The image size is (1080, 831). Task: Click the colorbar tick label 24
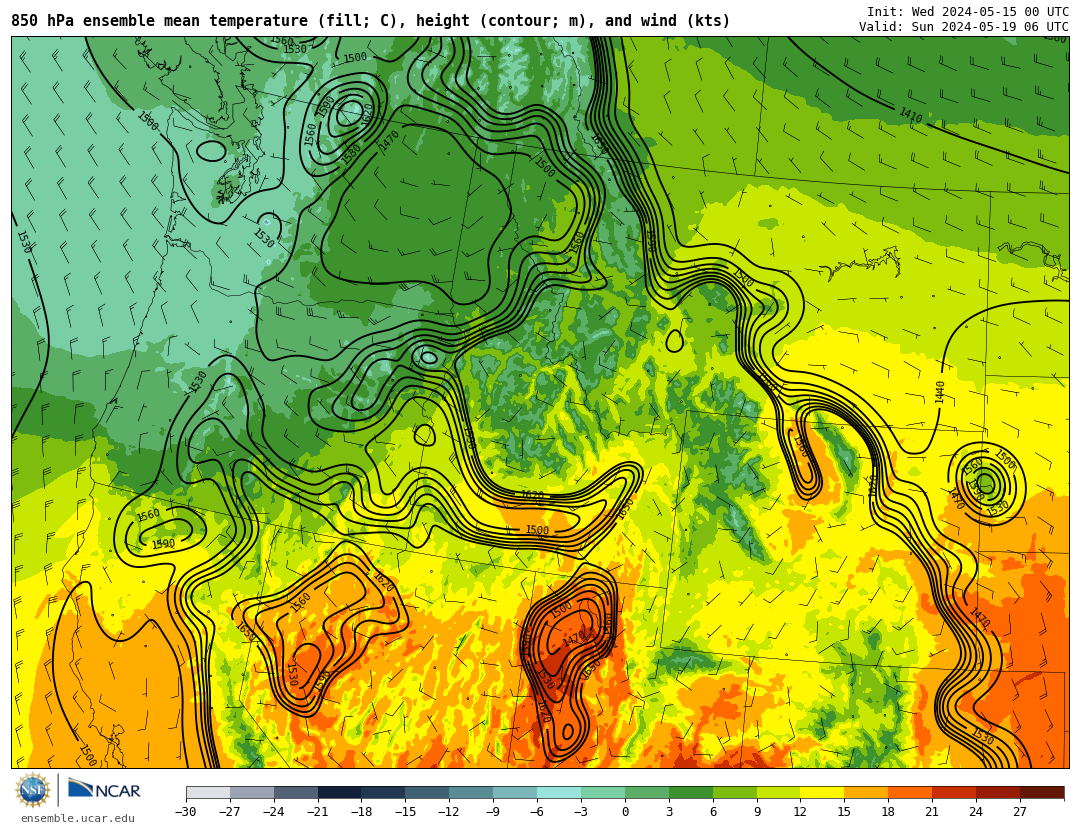[x=977, y=812]
